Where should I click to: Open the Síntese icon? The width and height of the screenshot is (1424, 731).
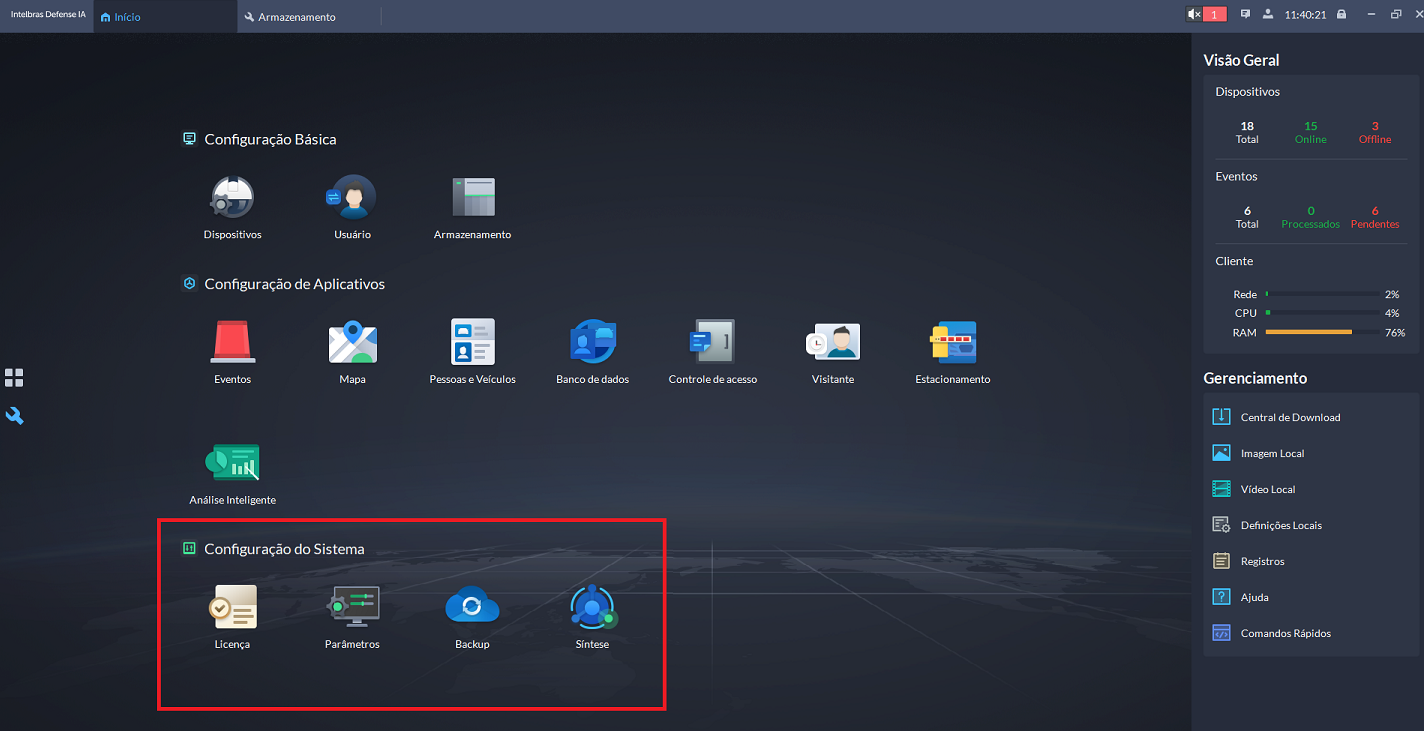pos(593,606)
